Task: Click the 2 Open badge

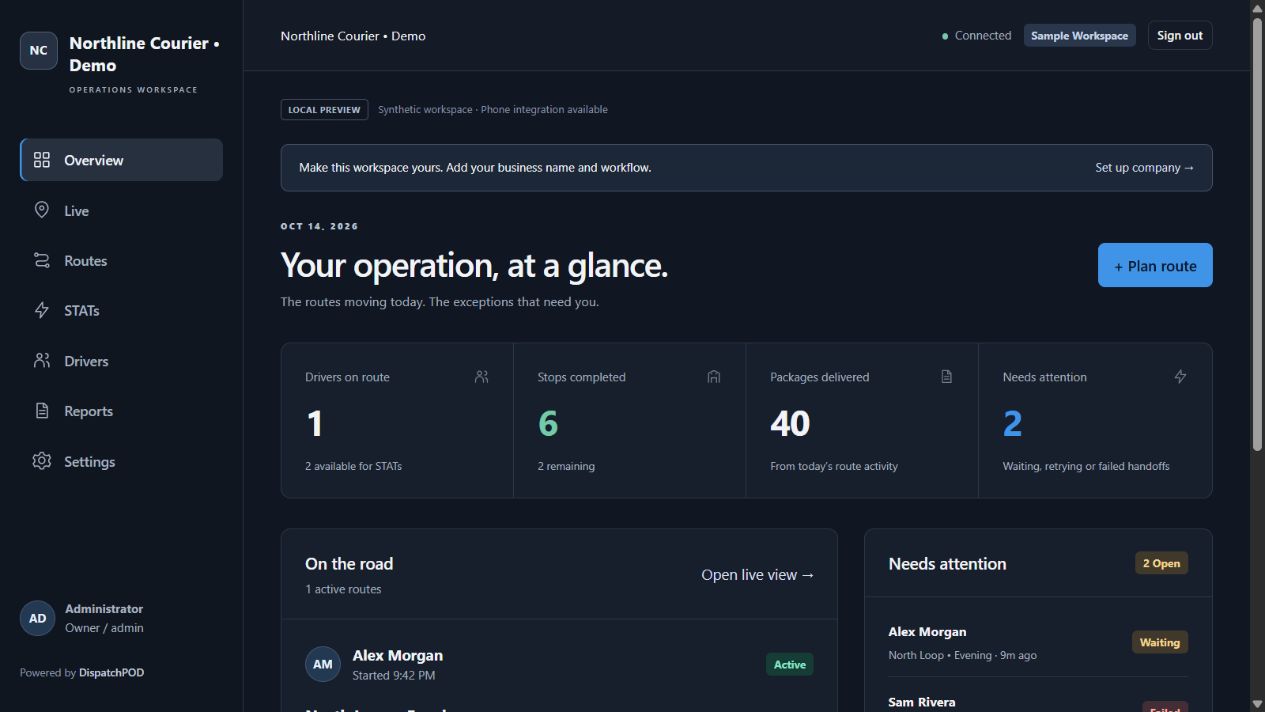Action: [x=1161, y=563]
